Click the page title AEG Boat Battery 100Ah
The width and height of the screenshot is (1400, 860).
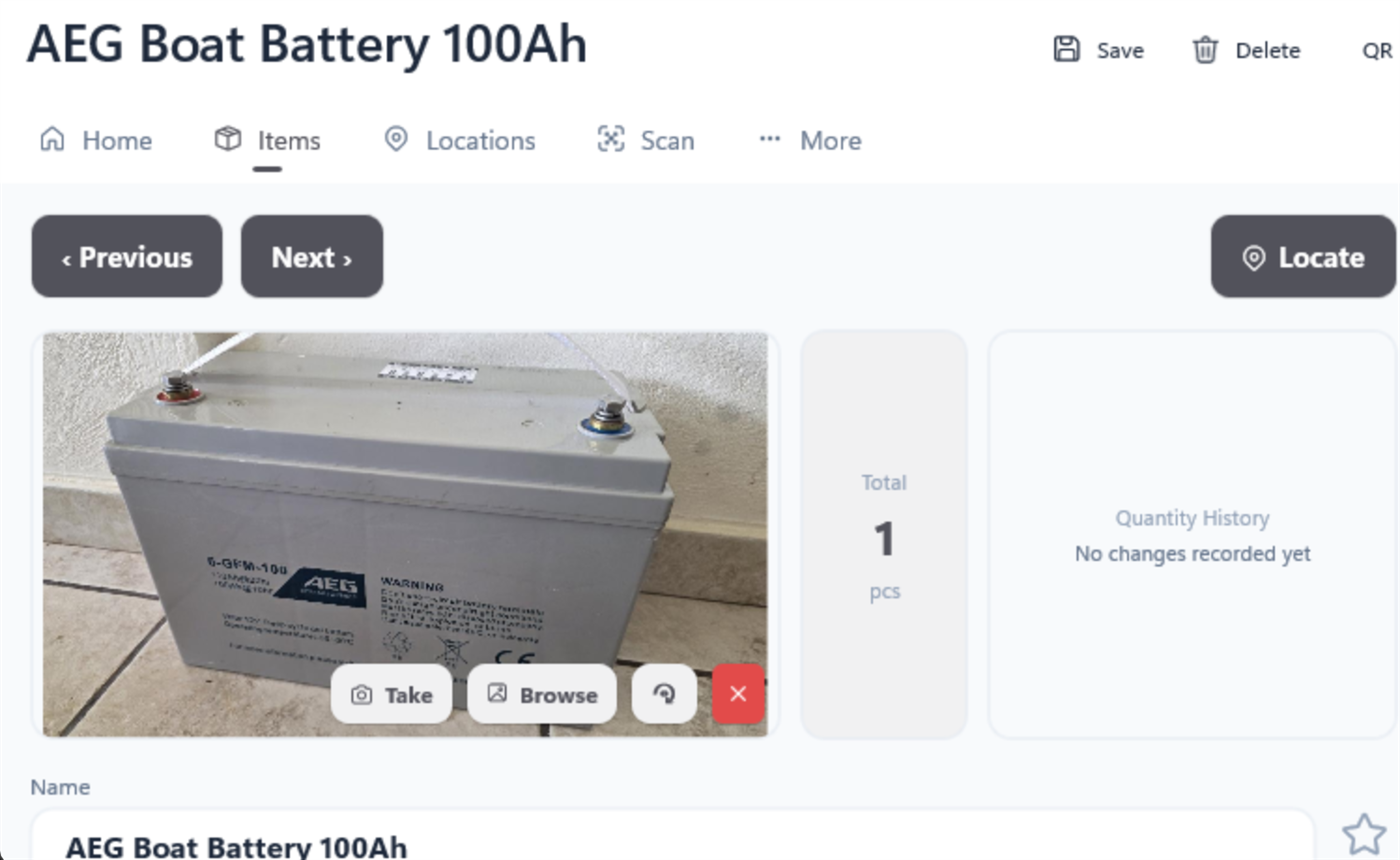pyautogui.click(x=307, y=44)
